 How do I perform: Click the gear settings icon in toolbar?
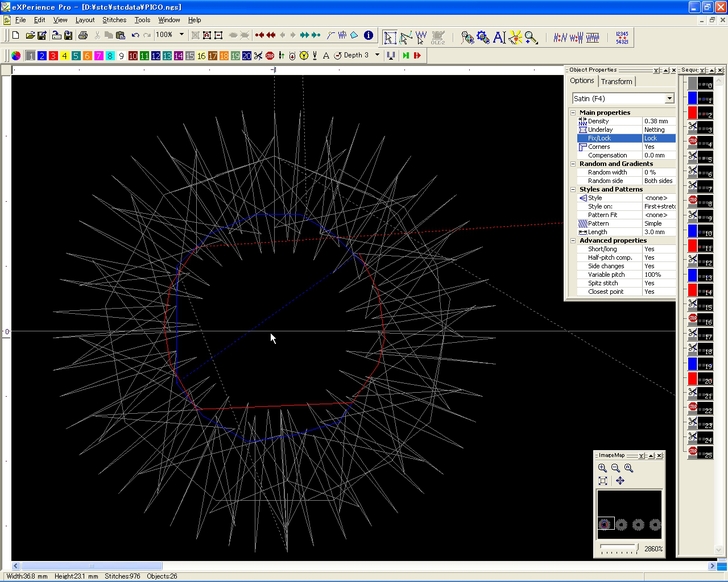tap(483, 38)
